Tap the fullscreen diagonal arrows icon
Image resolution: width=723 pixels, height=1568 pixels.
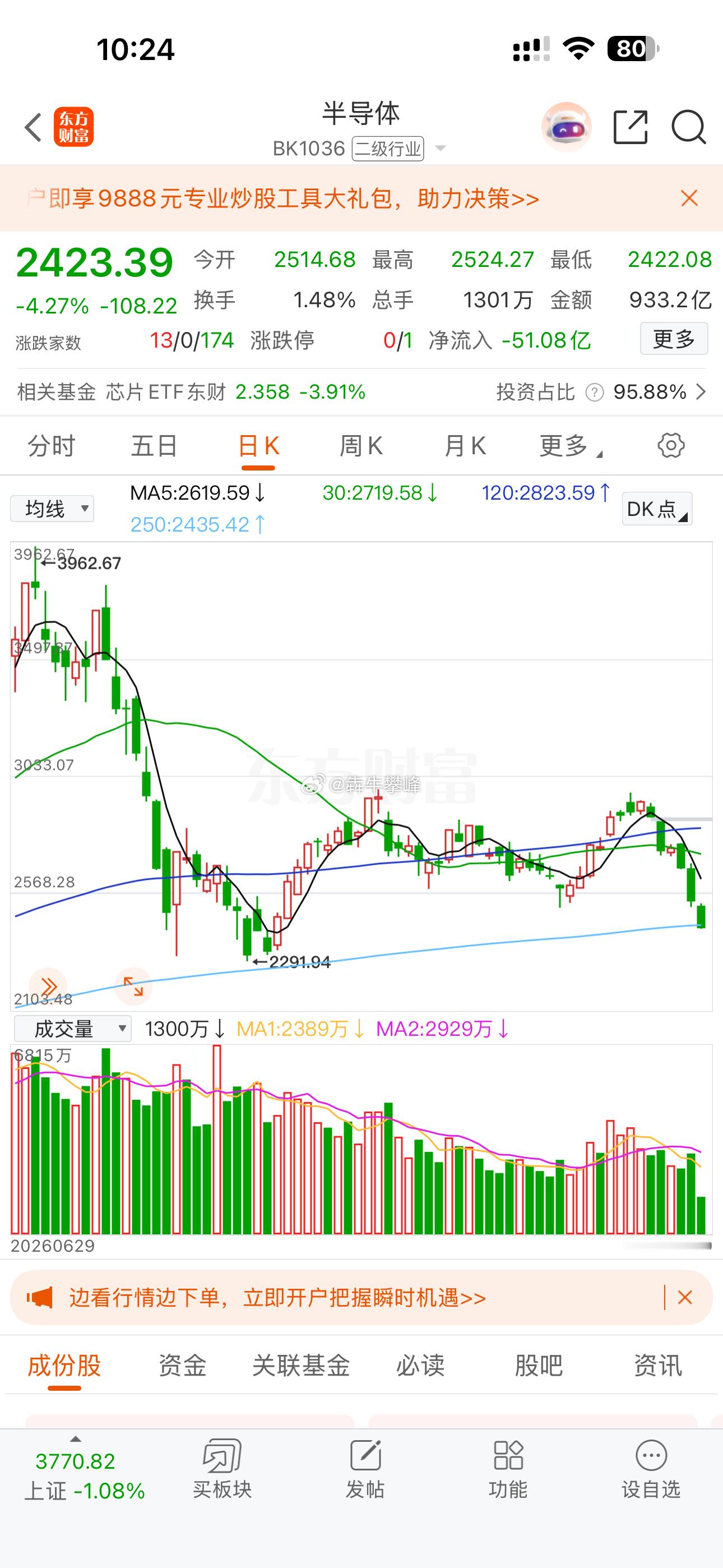133,985
